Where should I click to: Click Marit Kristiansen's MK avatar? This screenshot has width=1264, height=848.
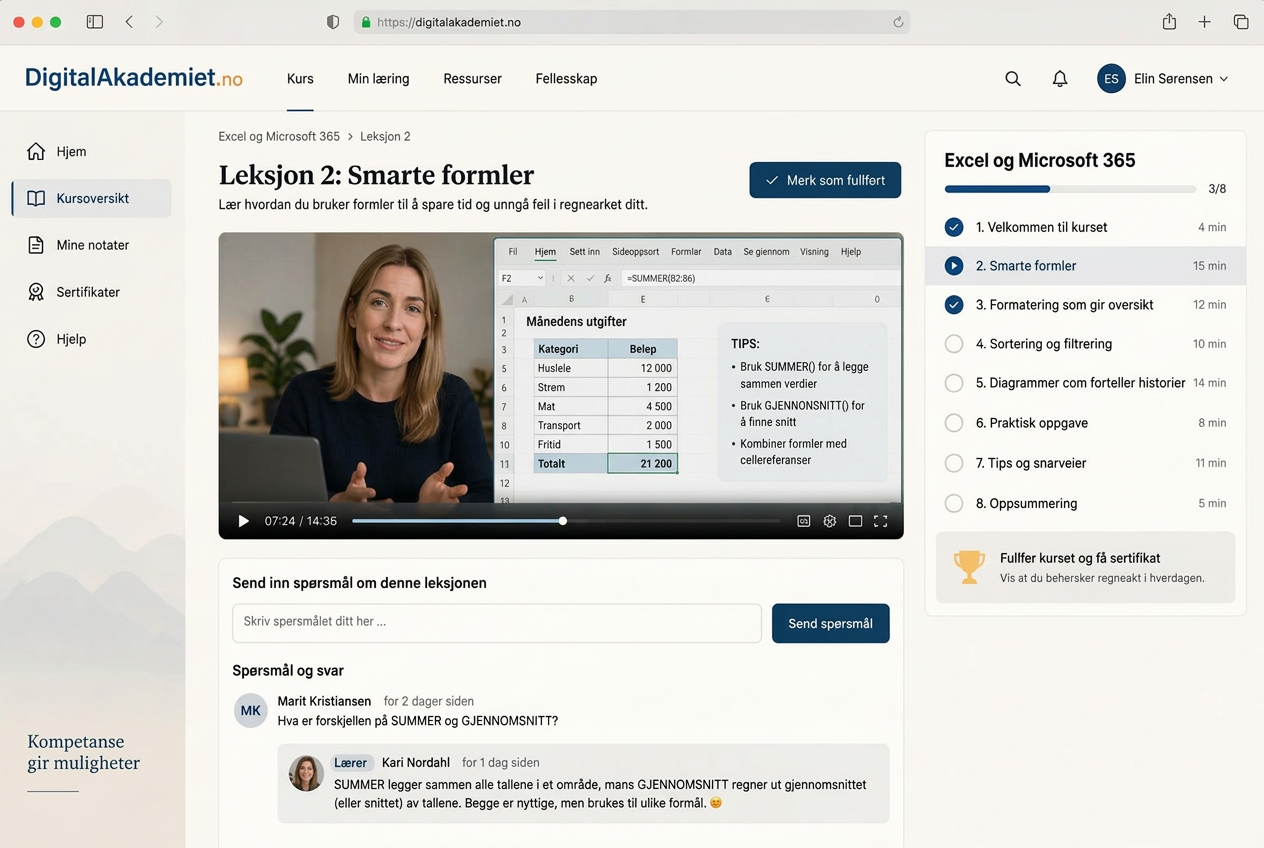pyautogui.click(x=251, y=711)
